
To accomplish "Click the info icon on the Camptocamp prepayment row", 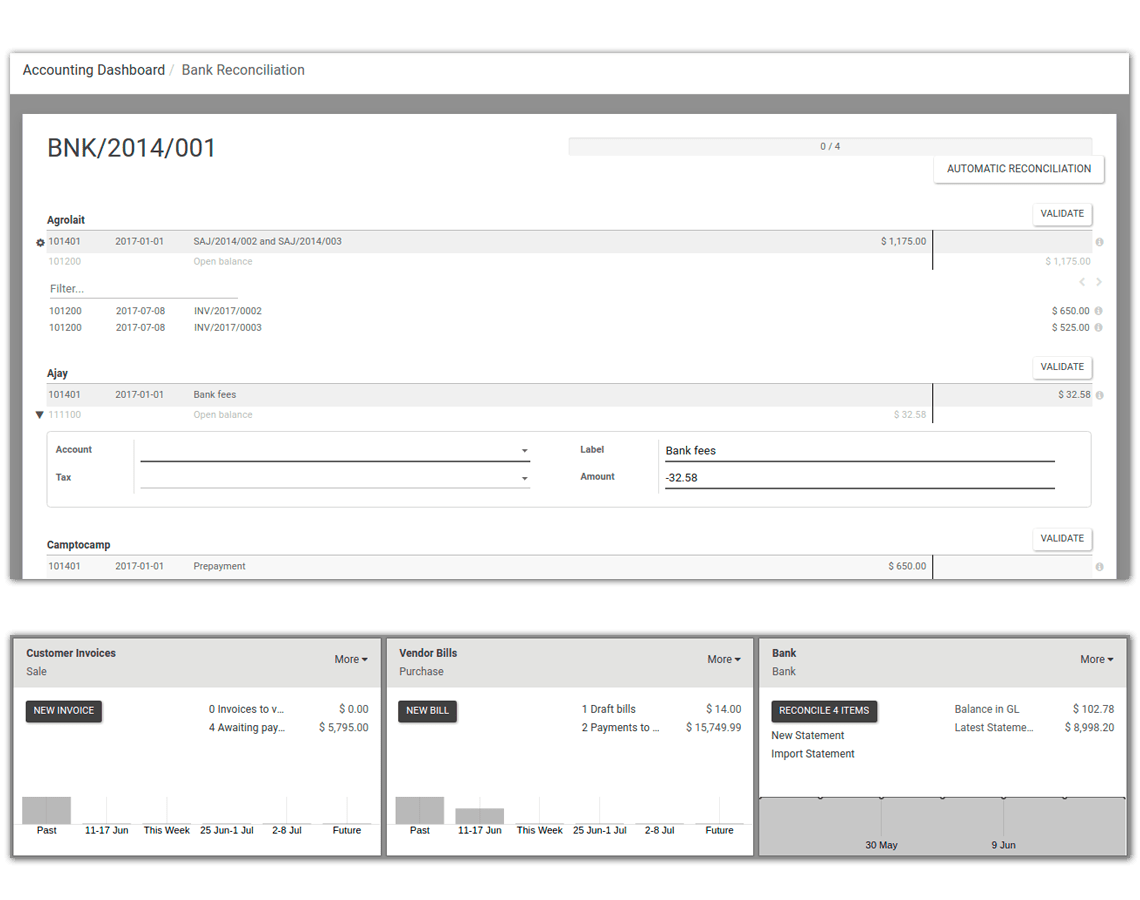I will click(x=1099, y=566).
